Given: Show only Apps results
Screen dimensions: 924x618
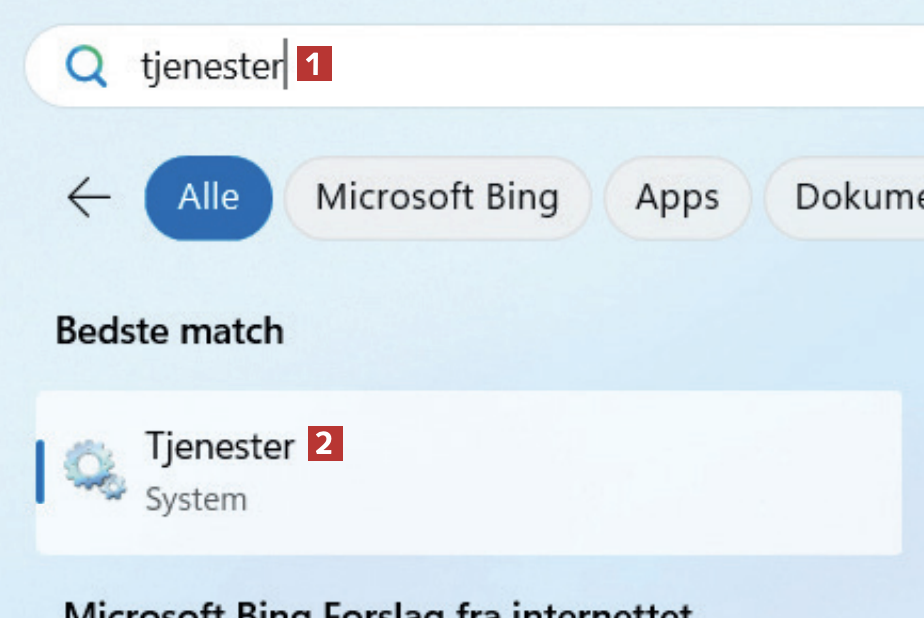Looking at the screenshot, I should tap(677, 198).
